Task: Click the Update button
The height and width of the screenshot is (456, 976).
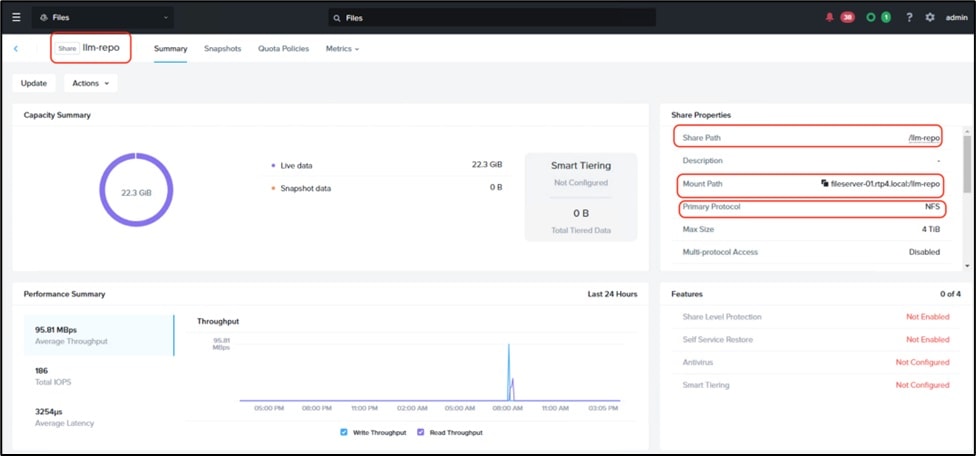Action: tap(34, 83)
